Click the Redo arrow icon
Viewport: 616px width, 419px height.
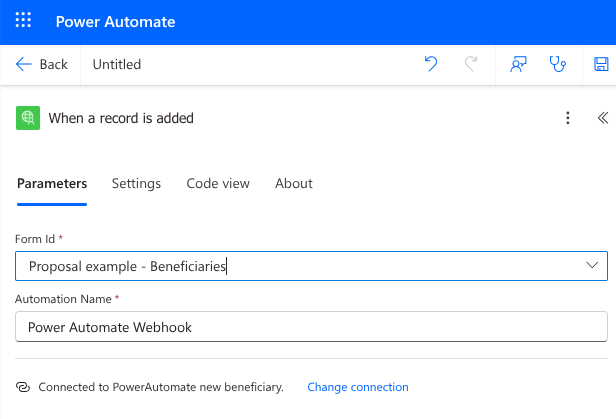pos(471,64)
